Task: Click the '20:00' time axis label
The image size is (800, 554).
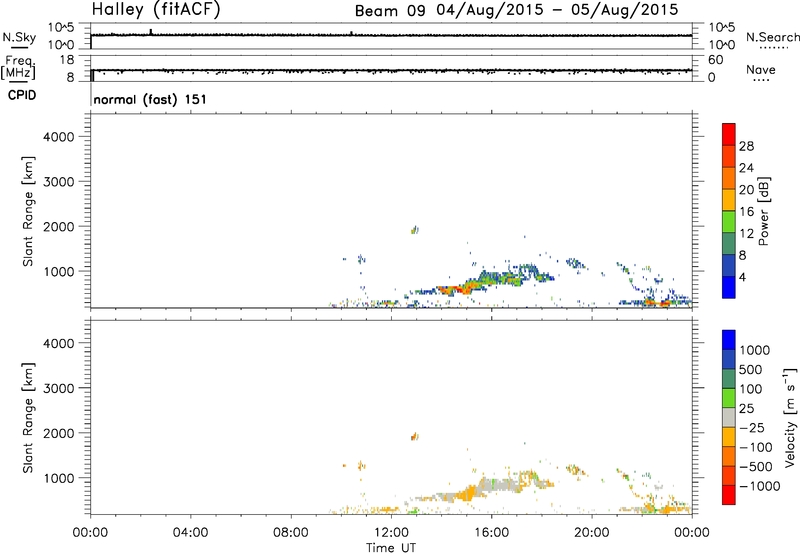Action: pyautogui.click(x=591, y=533)
